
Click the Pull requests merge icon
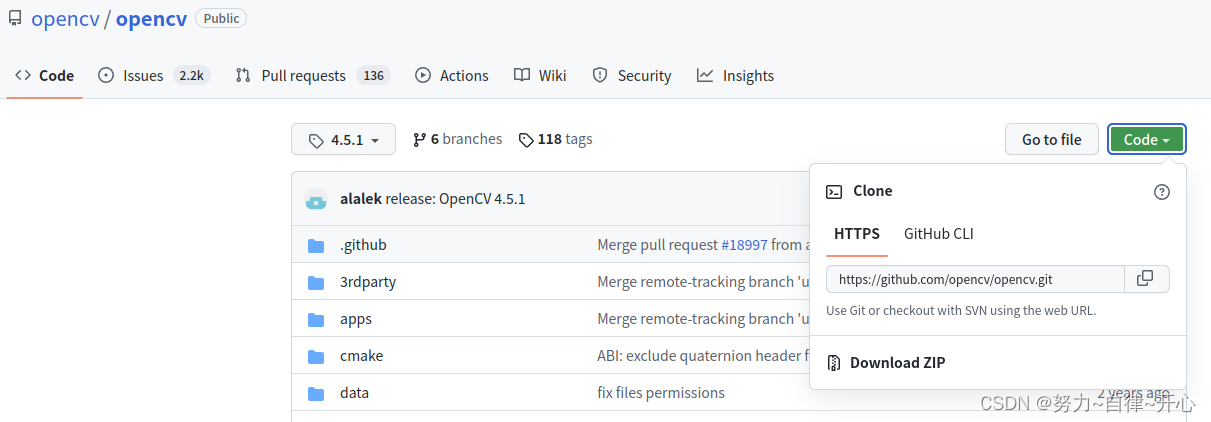(243, 75)
